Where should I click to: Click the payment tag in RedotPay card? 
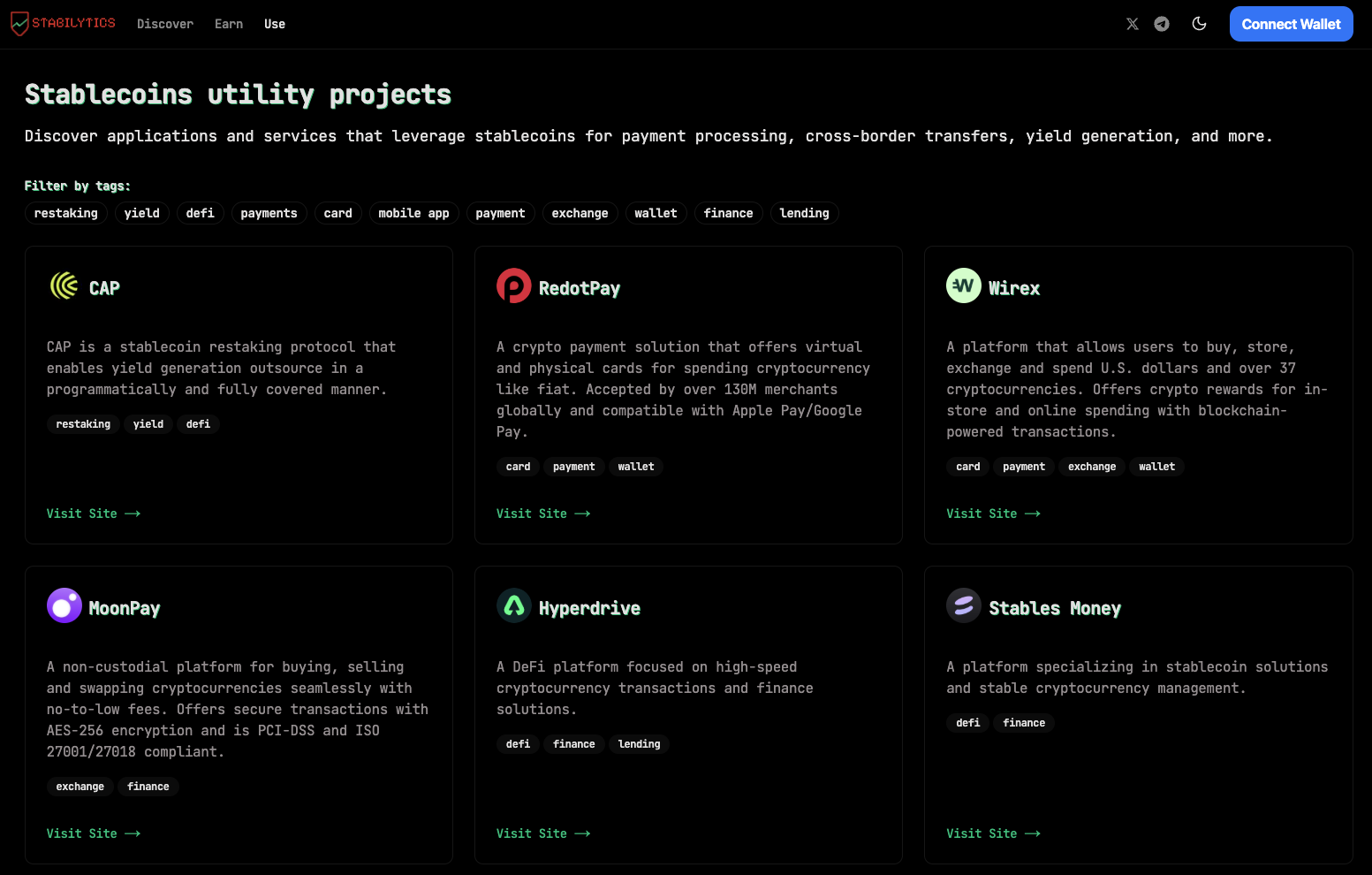click(x=574, y=467)
